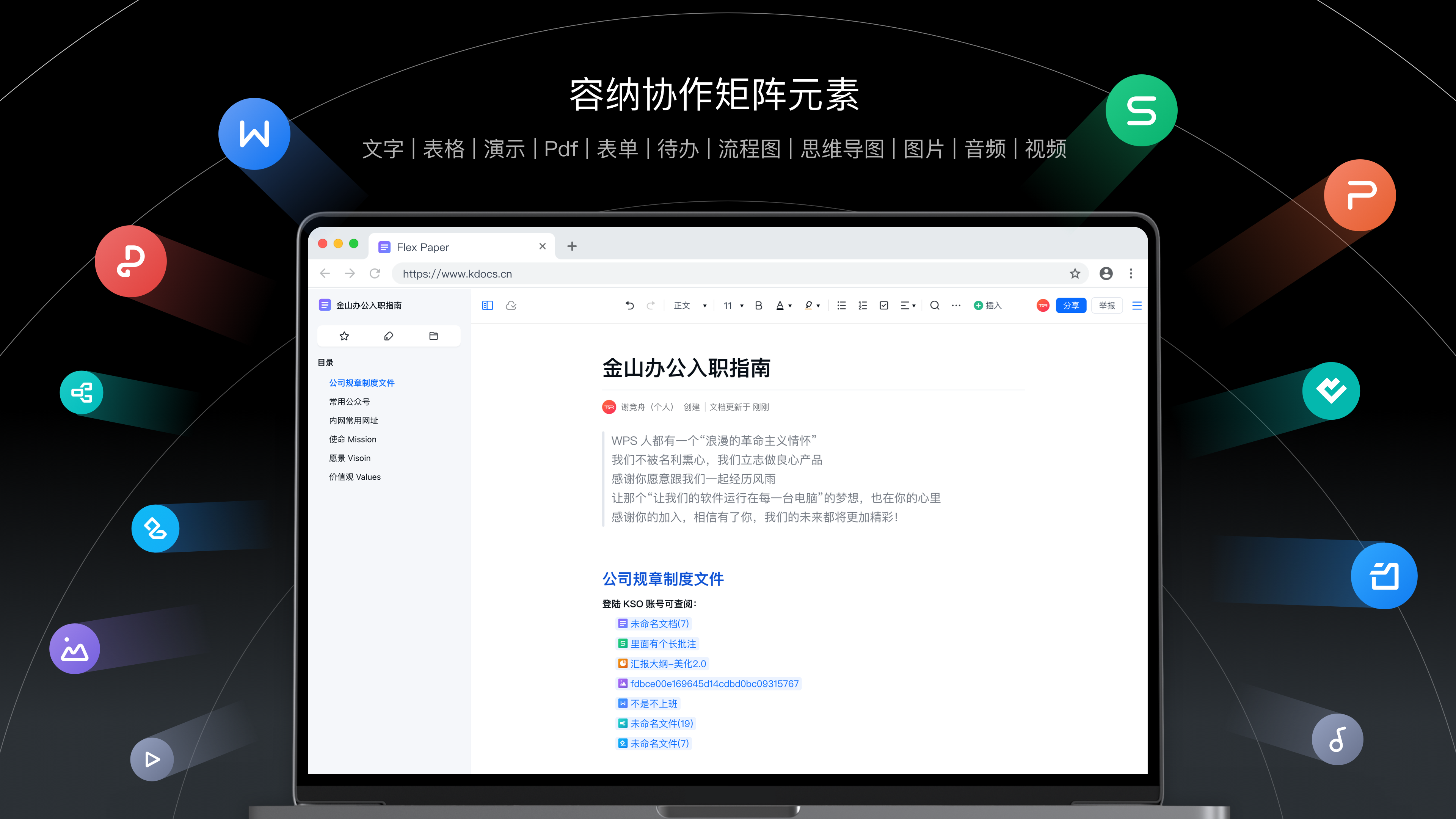This screenshot has height=819, width=1456.
Task: Go forward in the browser
Action: [350, 273]
